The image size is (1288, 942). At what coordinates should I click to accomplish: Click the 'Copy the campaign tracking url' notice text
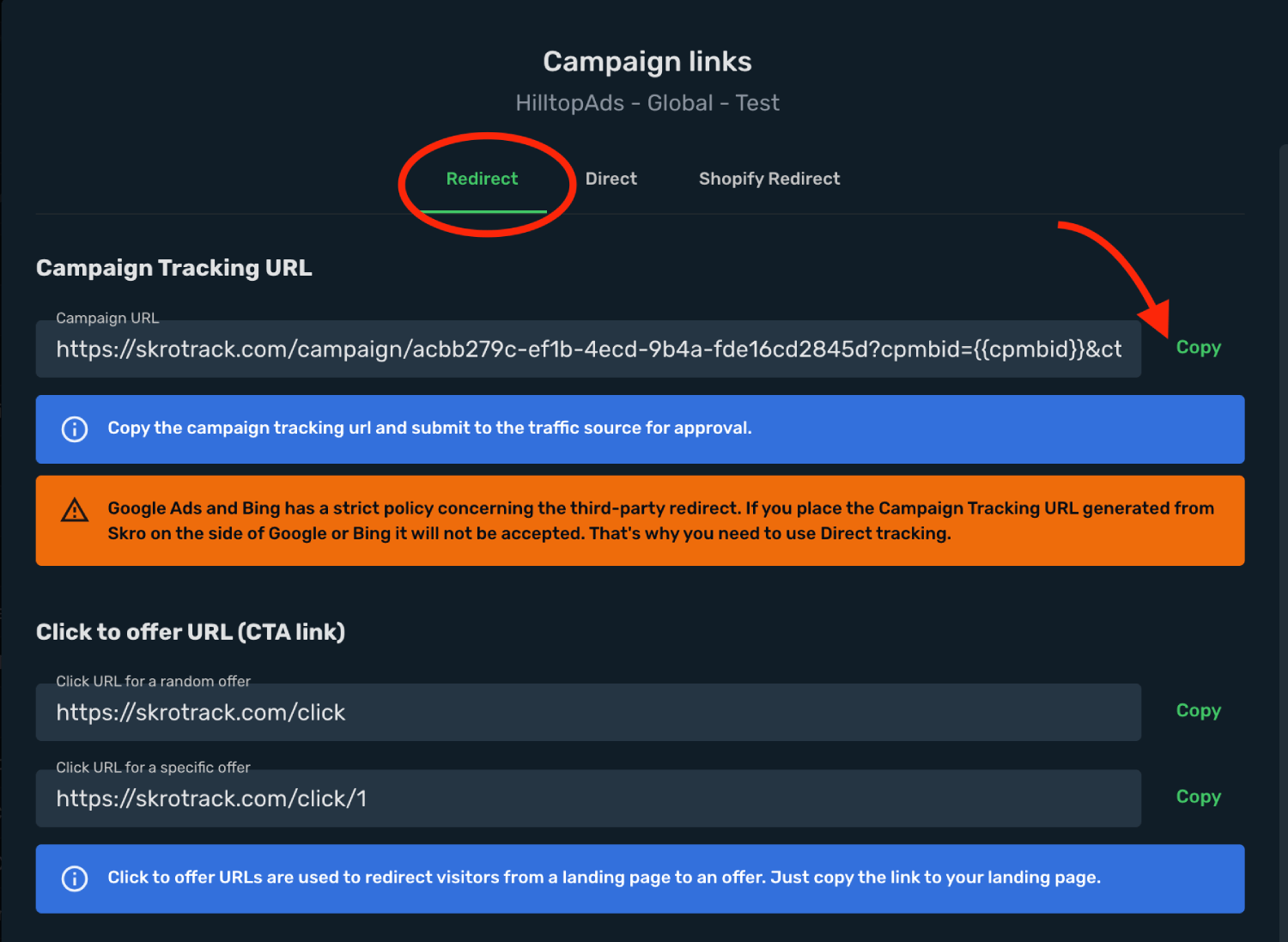click(429, 428)
